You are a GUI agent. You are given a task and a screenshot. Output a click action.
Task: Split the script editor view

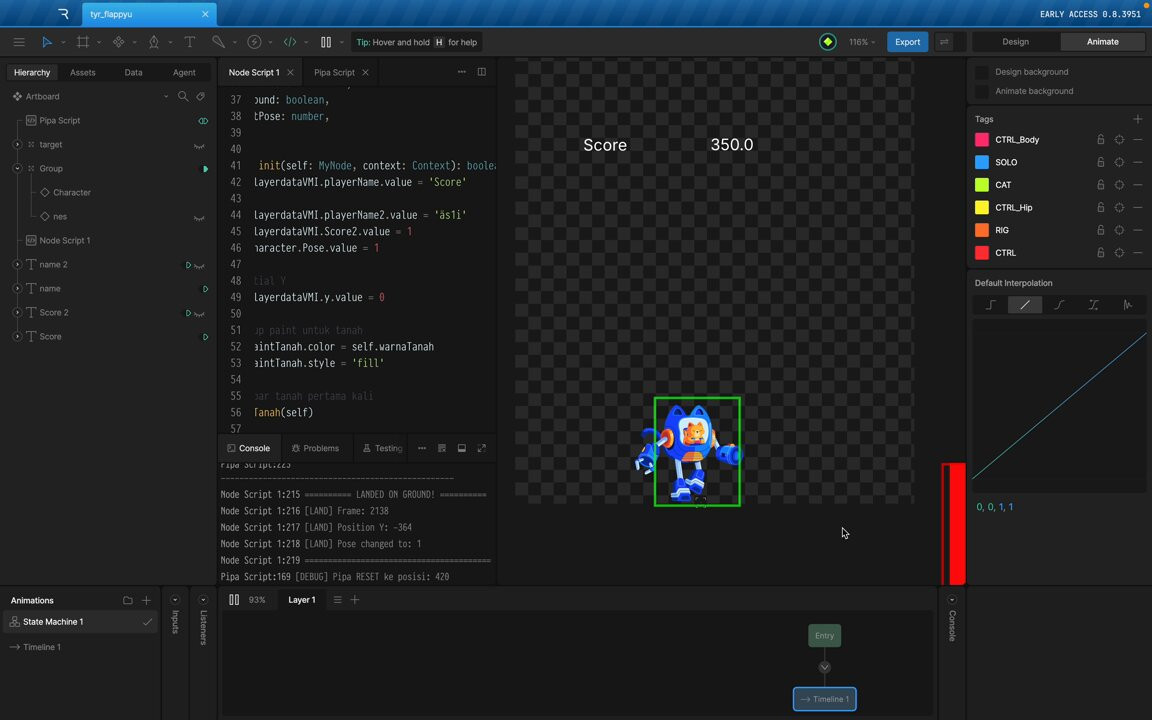pyautogui.click(x=481, y=72)
